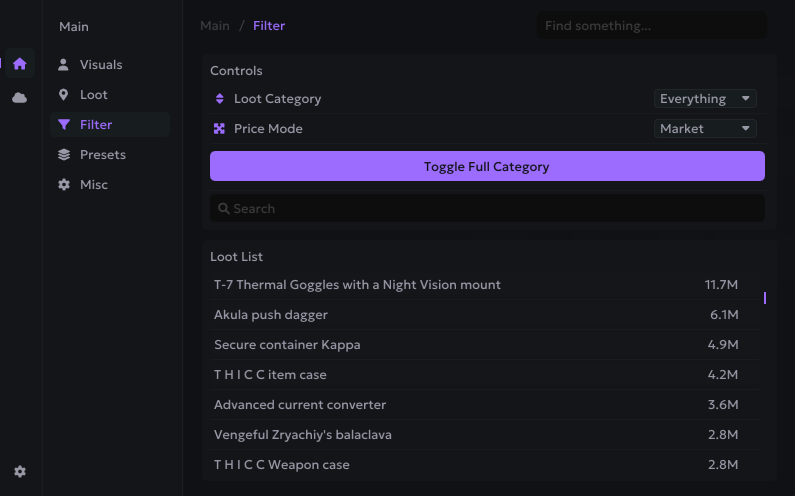795x496 pixels.
Task: Click the Filter funnel icon
Action: pyautogui.click(x=64, y=125)
